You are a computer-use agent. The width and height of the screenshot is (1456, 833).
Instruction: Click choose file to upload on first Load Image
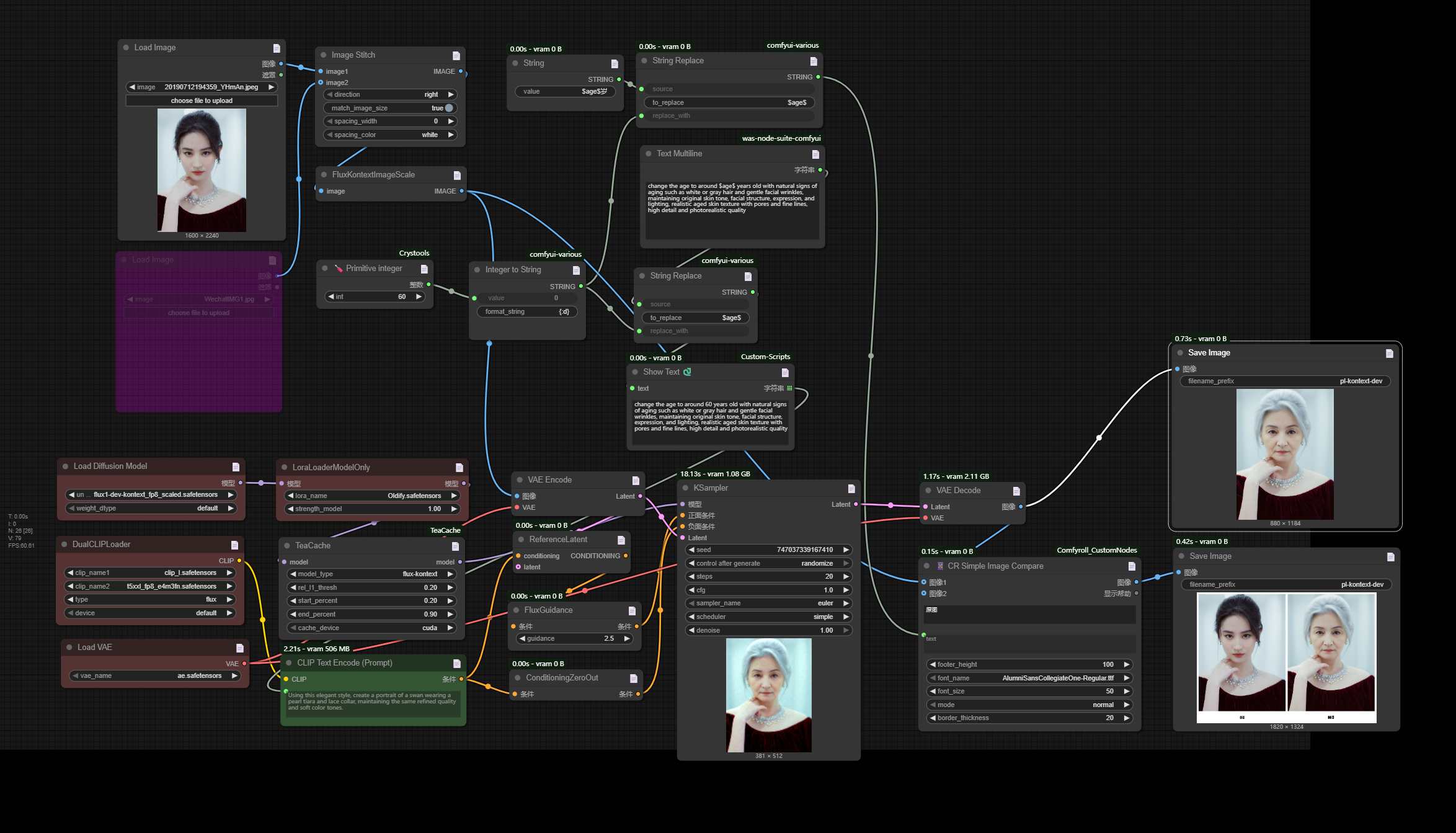(202, 100)
